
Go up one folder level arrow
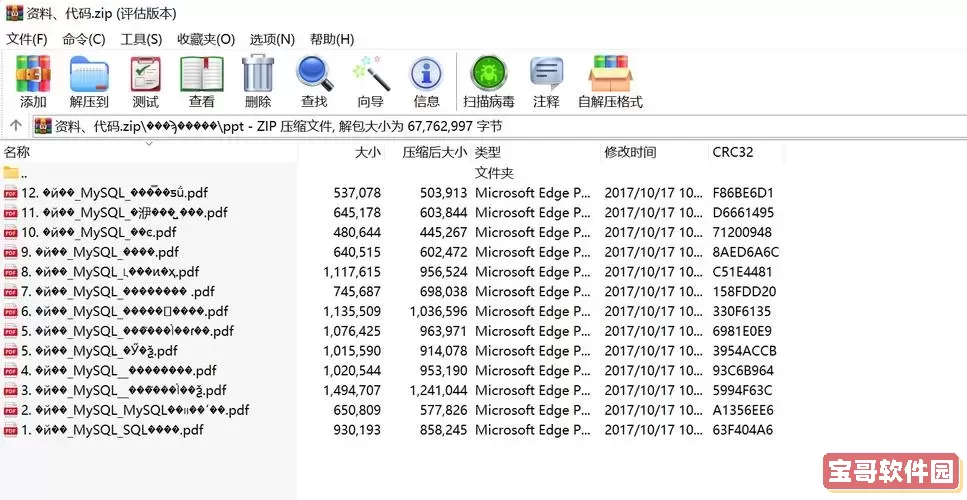16,126
